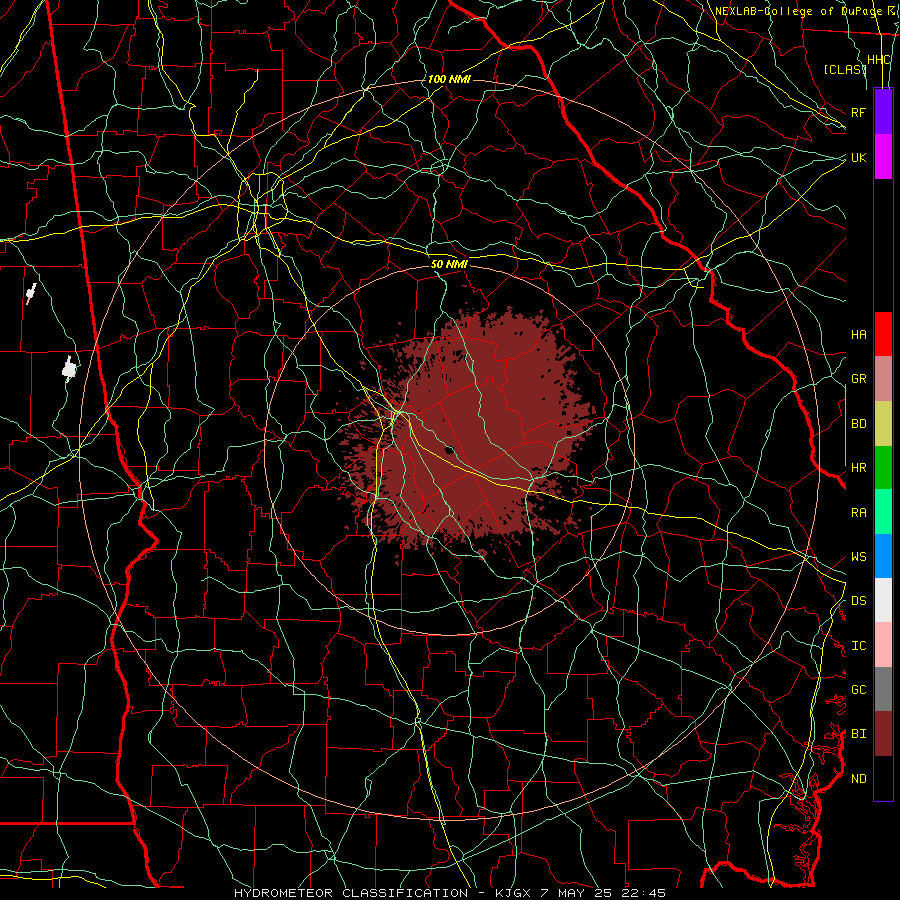Select the yellow BD legend swatch
The width and height of the screenshot is (900, 900).
coord(883,424)
